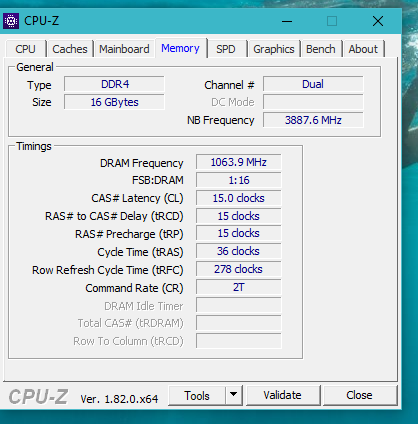Click the CPU-Z window title text

pyautogui.click(x=42, y=21)
